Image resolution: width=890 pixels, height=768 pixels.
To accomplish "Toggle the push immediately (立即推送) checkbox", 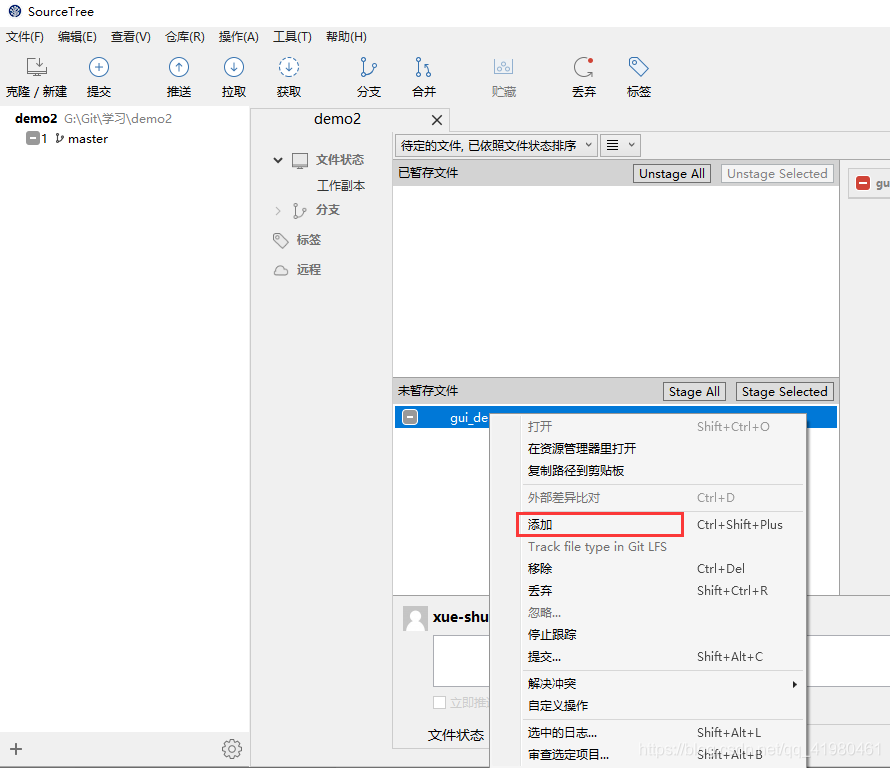I will 439,703.
